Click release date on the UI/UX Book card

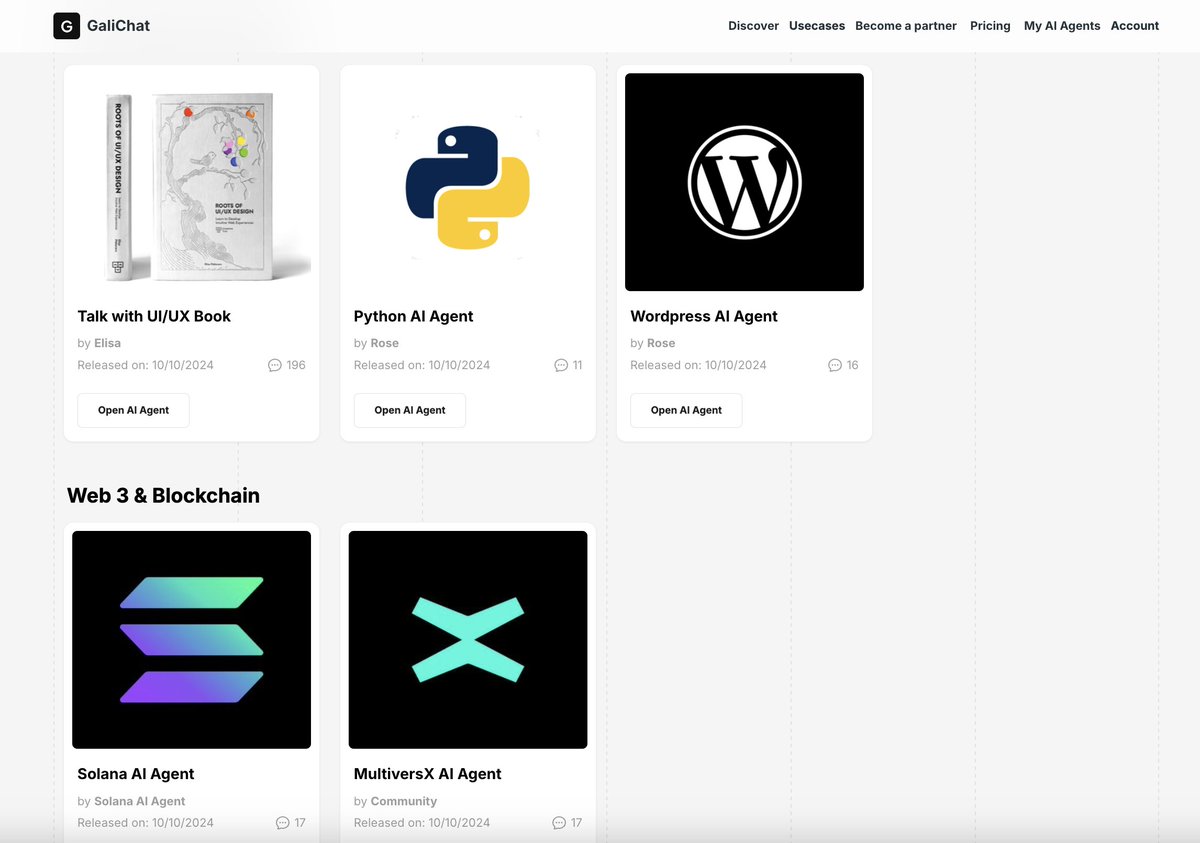click(x=145, y=365)
